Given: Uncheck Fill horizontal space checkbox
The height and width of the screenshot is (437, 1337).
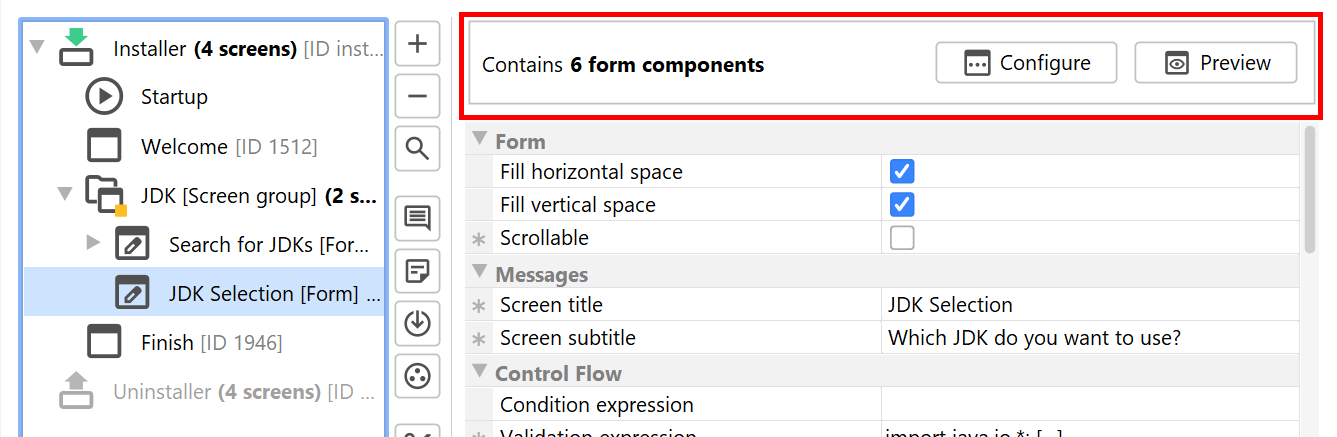Looking at the screenshot, I should click(x=902, y=172).
